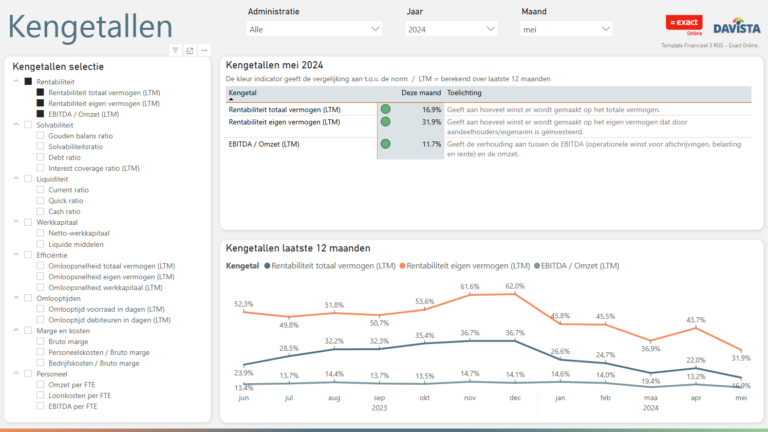Screen dimensions: 768x432
Task: Enable the Omzet per FTE checkbox
Action: [40, 384]
